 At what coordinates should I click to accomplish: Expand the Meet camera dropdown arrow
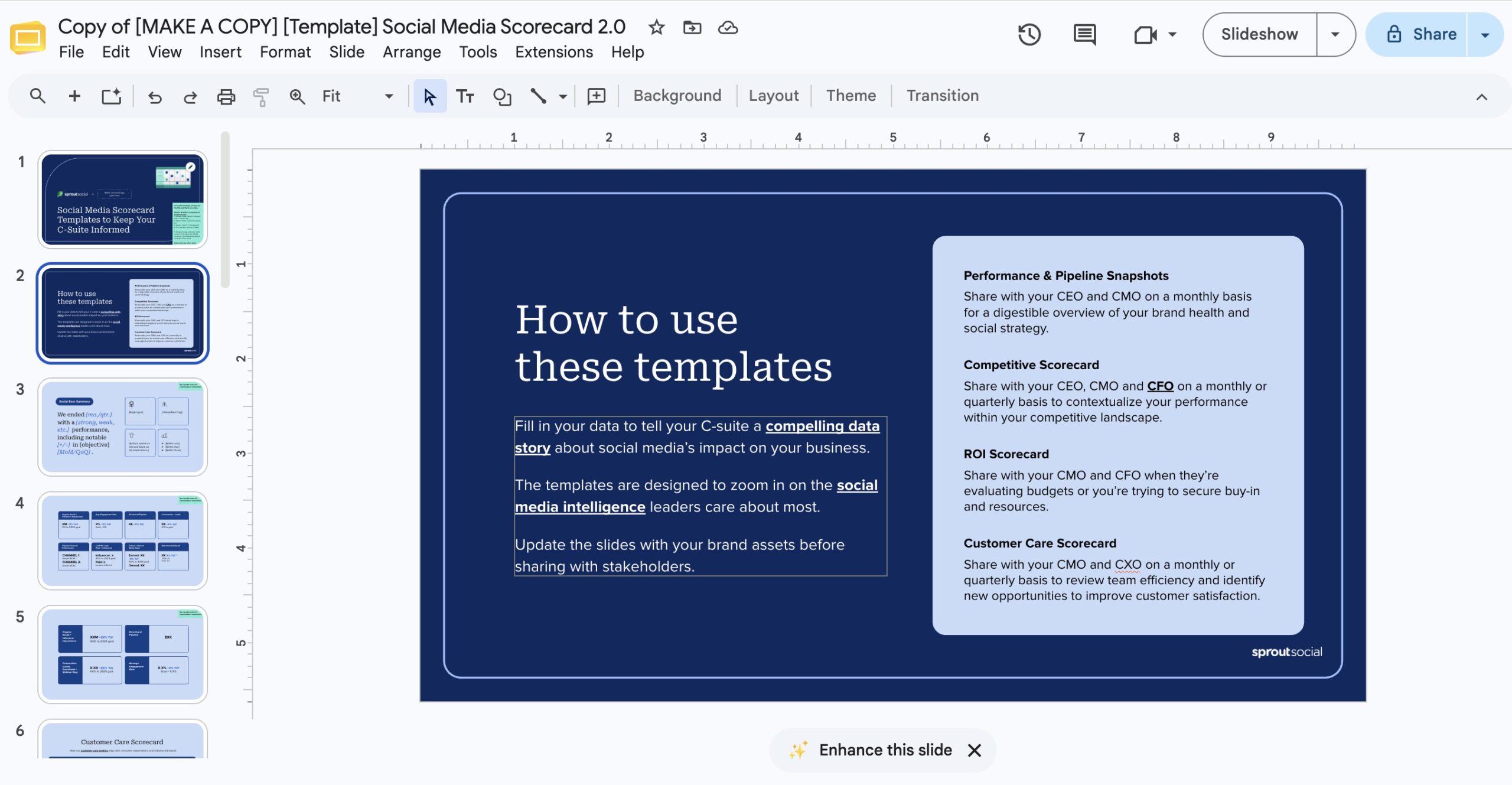pos(1172,34)
